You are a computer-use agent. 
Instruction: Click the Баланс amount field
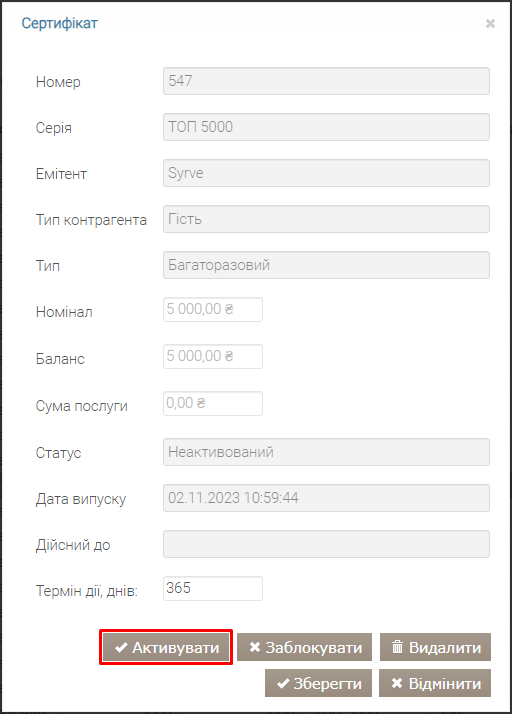pyautogui.click(x=213, y=357)
